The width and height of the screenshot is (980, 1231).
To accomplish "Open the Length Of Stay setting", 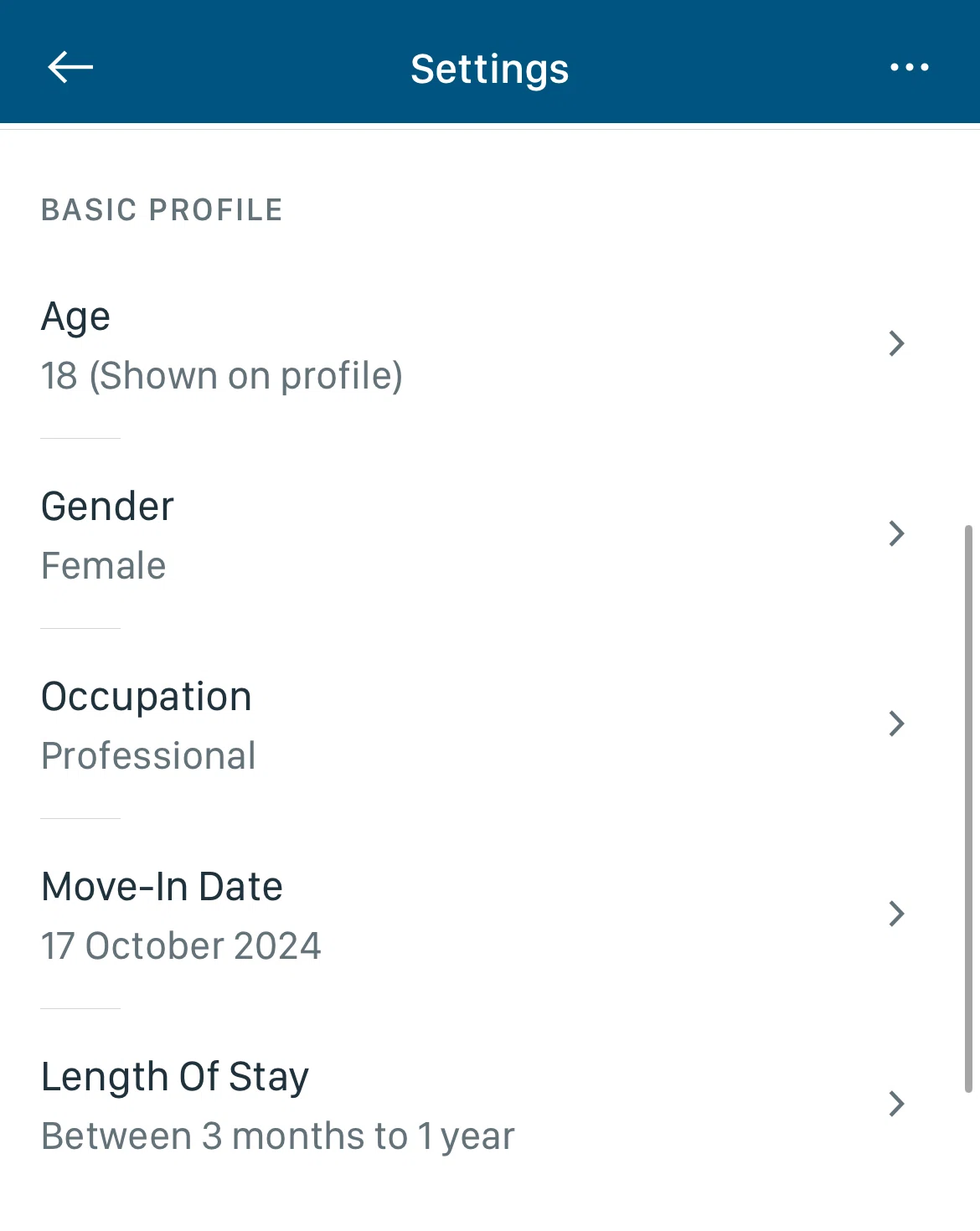I will [x=175, y=1077].
